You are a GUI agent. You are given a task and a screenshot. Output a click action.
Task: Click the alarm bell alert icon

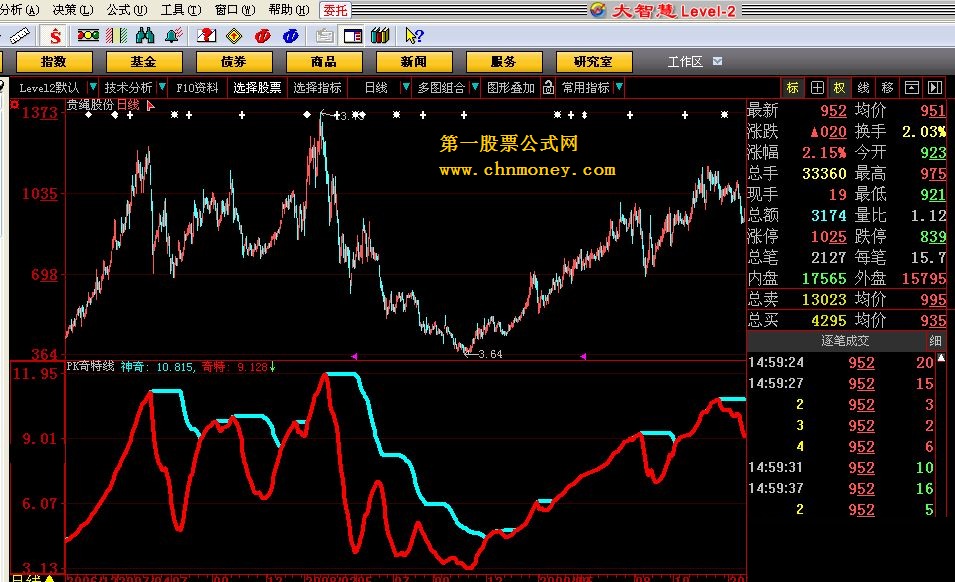tap(174, 36)
